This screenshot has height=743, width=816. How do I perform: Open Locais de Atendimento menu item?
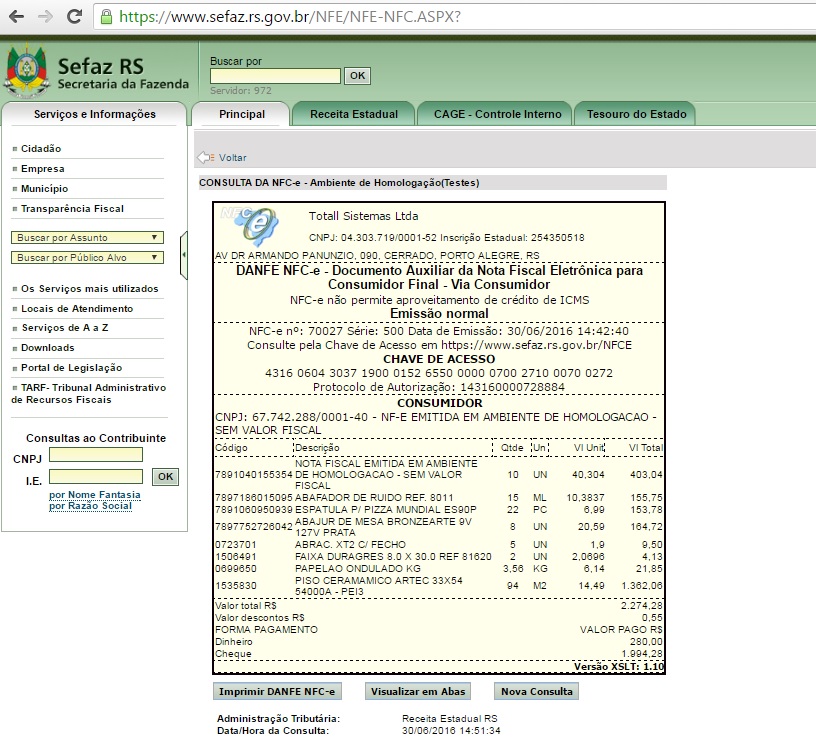click(77, 309)
